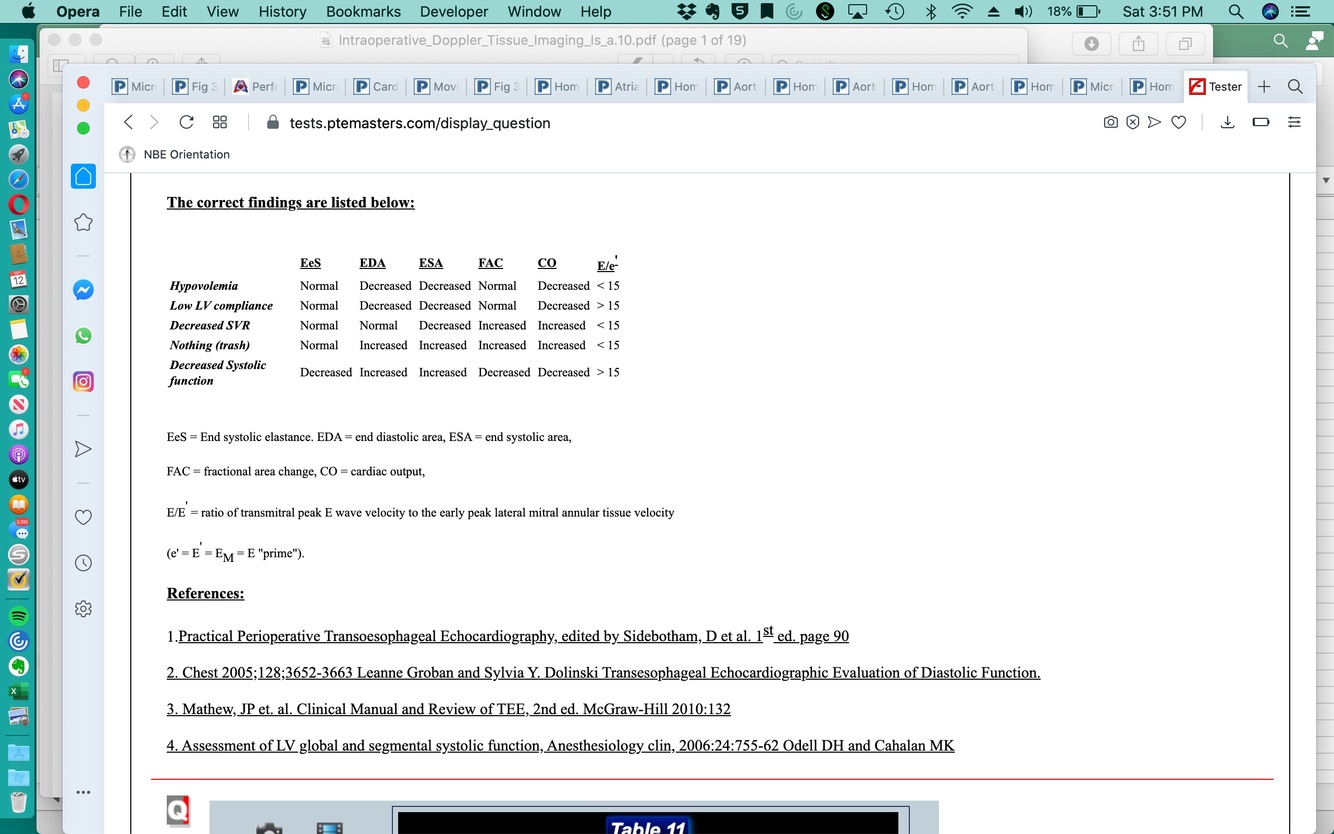Click the page scrollbar up arrow
Viewport: 1334px width, 834px height.
point(1327,181)
